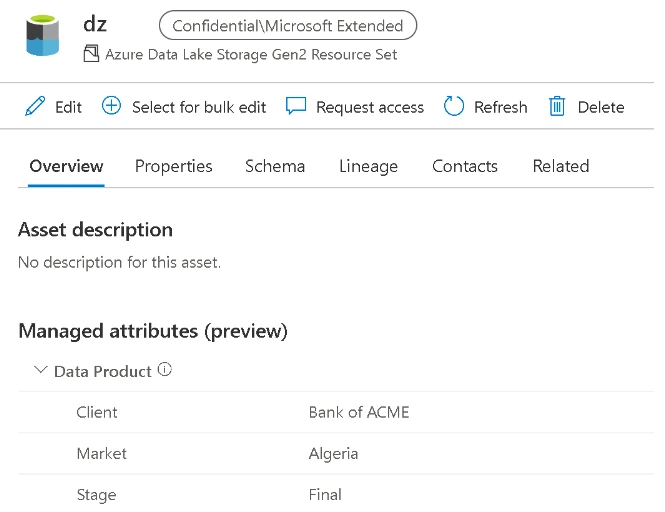Click the Algeria market value
Image resolution: width=665 pixels, height=512 pixels.
pyautogui.click(x=333, y=453)
